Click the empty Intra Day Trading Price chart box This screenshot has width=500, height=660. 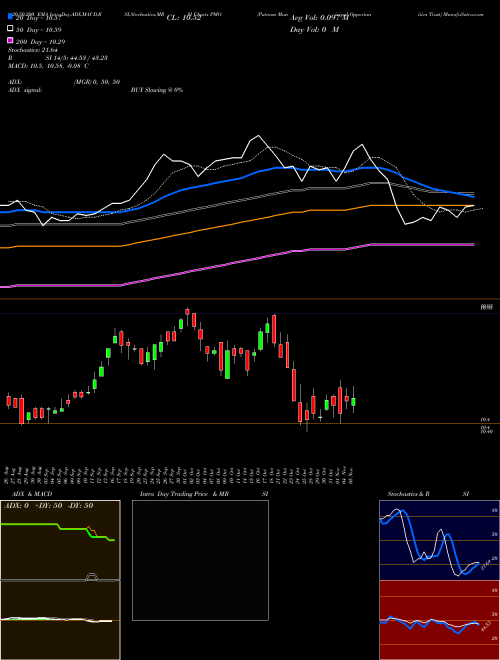click(x=200, y=560)
